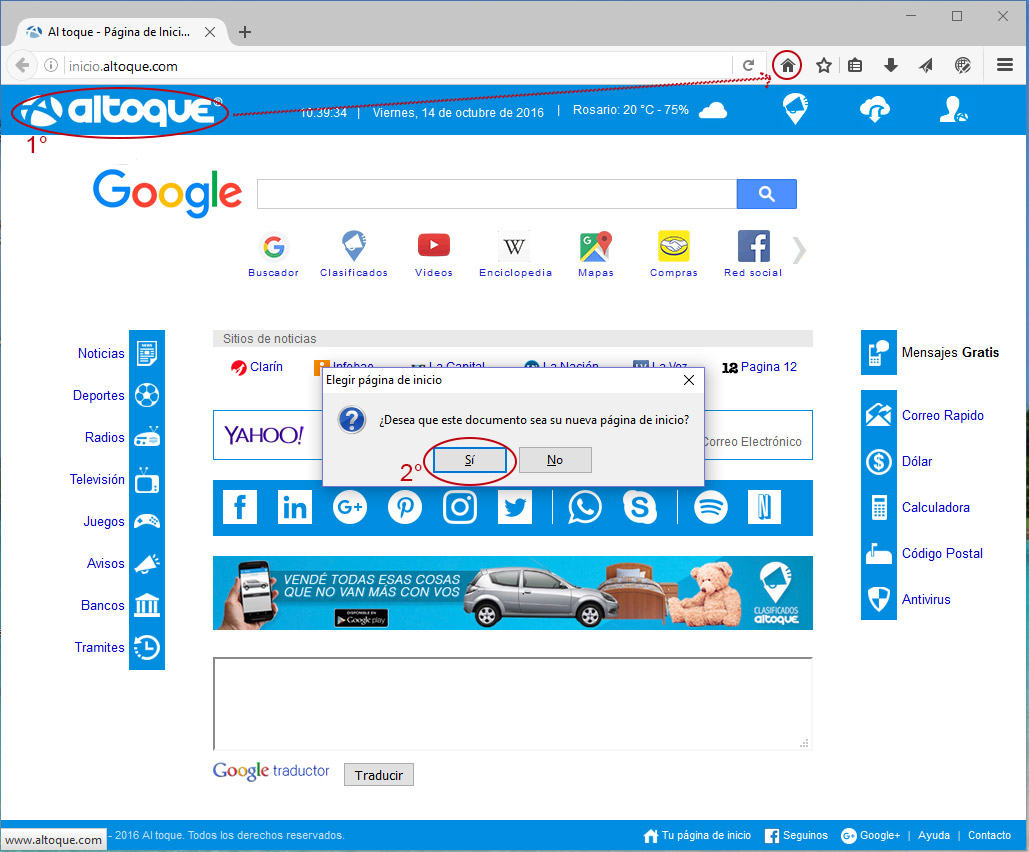Image resolution: width=1029 pixels, height=852 pixels.
Task: Click the Spotify icon in social bar
Action: pyautogui.click(x=711, y=507)
